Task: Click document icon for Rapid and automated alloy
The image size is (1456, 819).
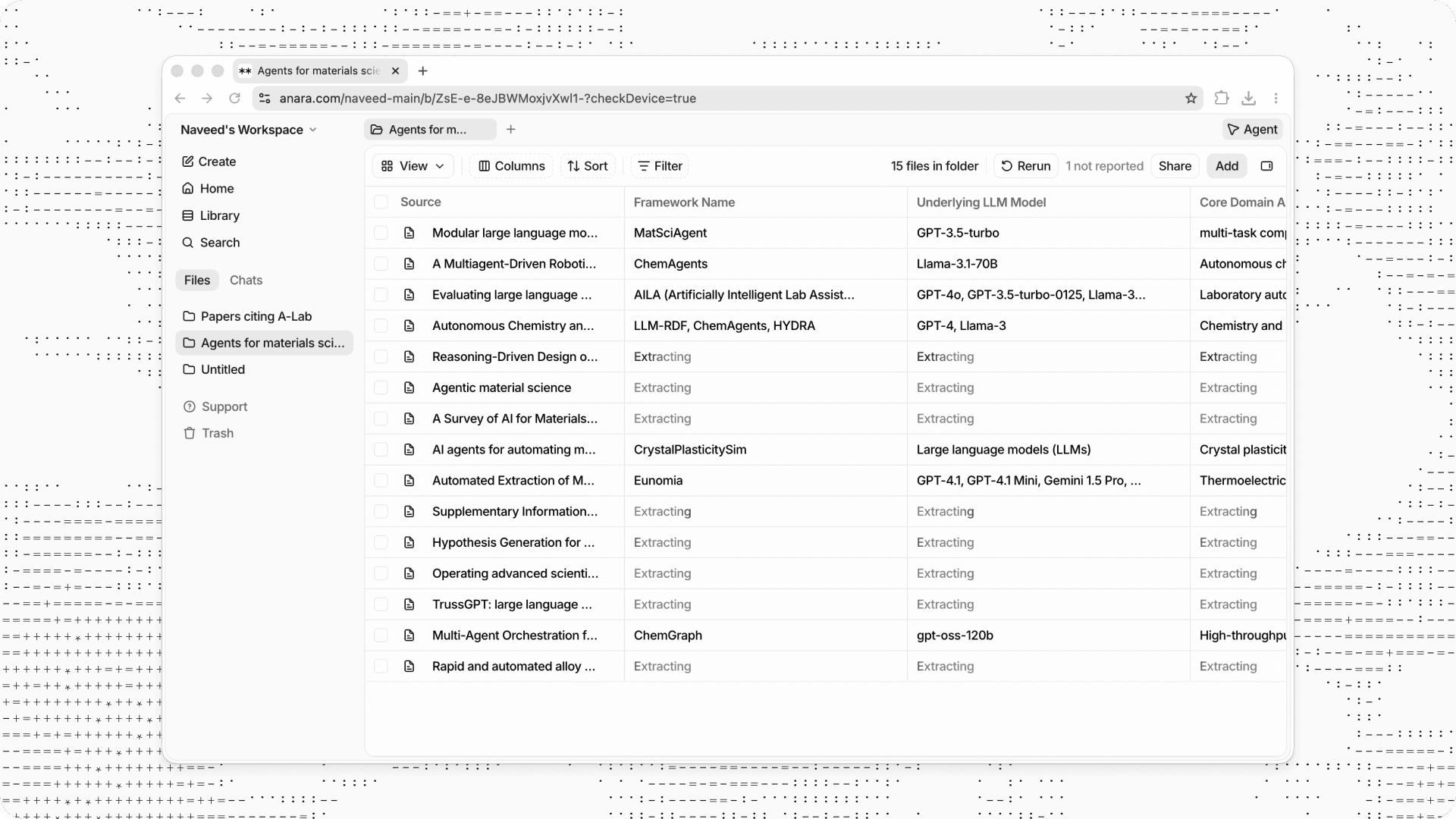Action: tap(409, 667)
